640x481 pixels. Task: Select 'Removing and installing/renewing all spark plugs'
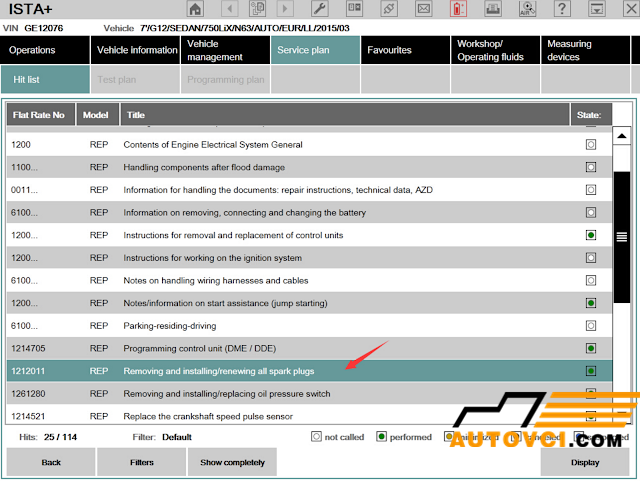pos(309,371)
